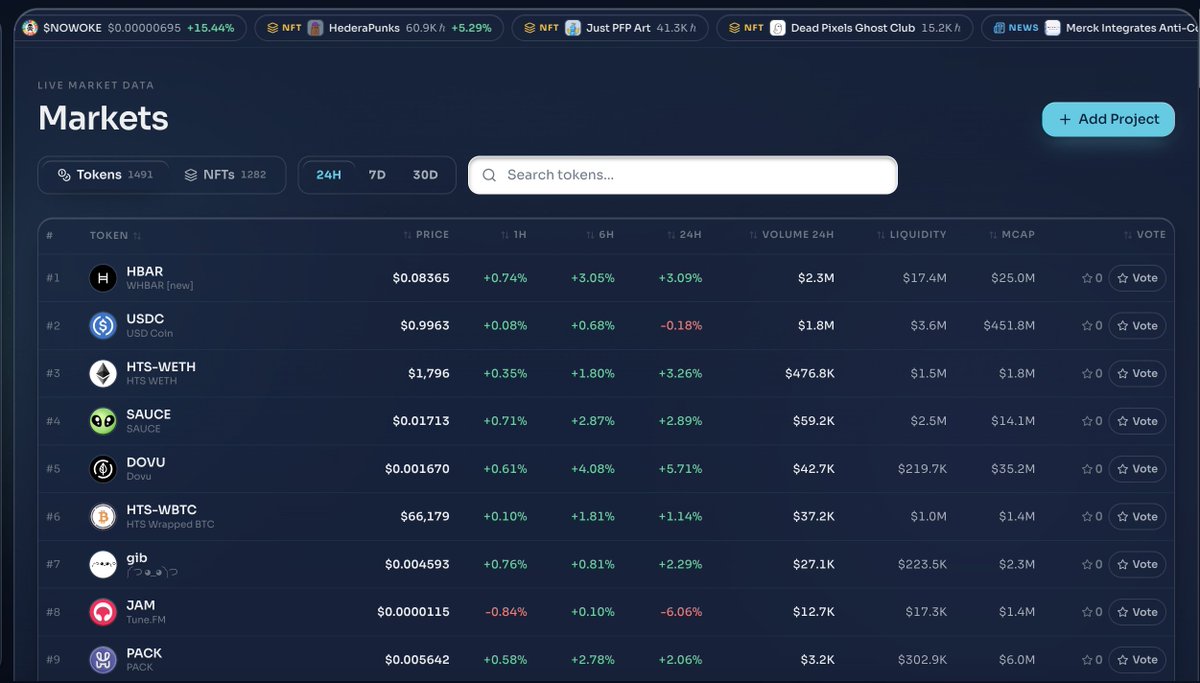
Task: Click the DOVU token logo icon
Action: (x=103, y=469)
